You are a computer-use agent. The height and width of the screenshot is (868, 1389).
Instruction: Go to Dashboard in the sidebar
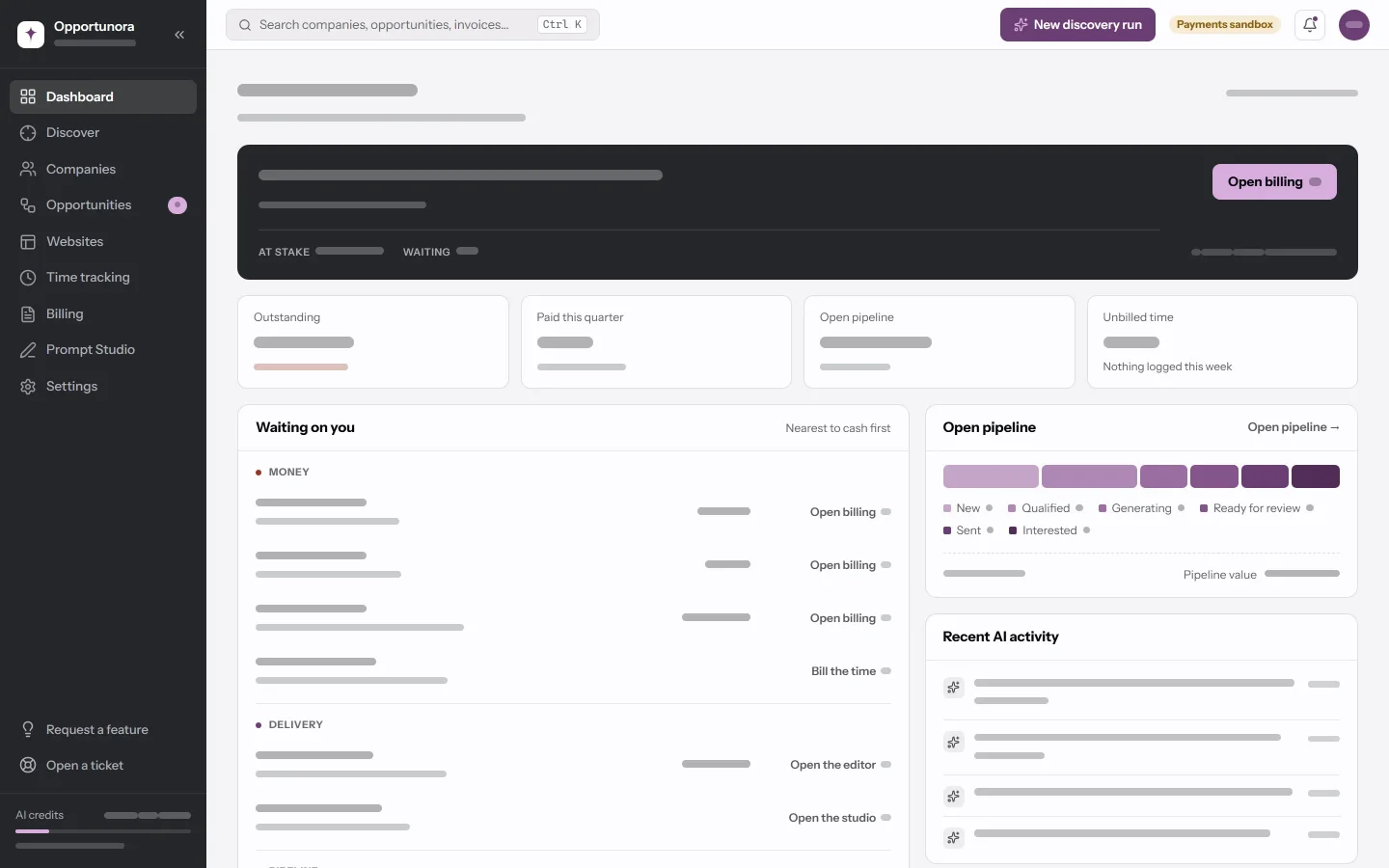pyautogui.click(x=103, y=96)
